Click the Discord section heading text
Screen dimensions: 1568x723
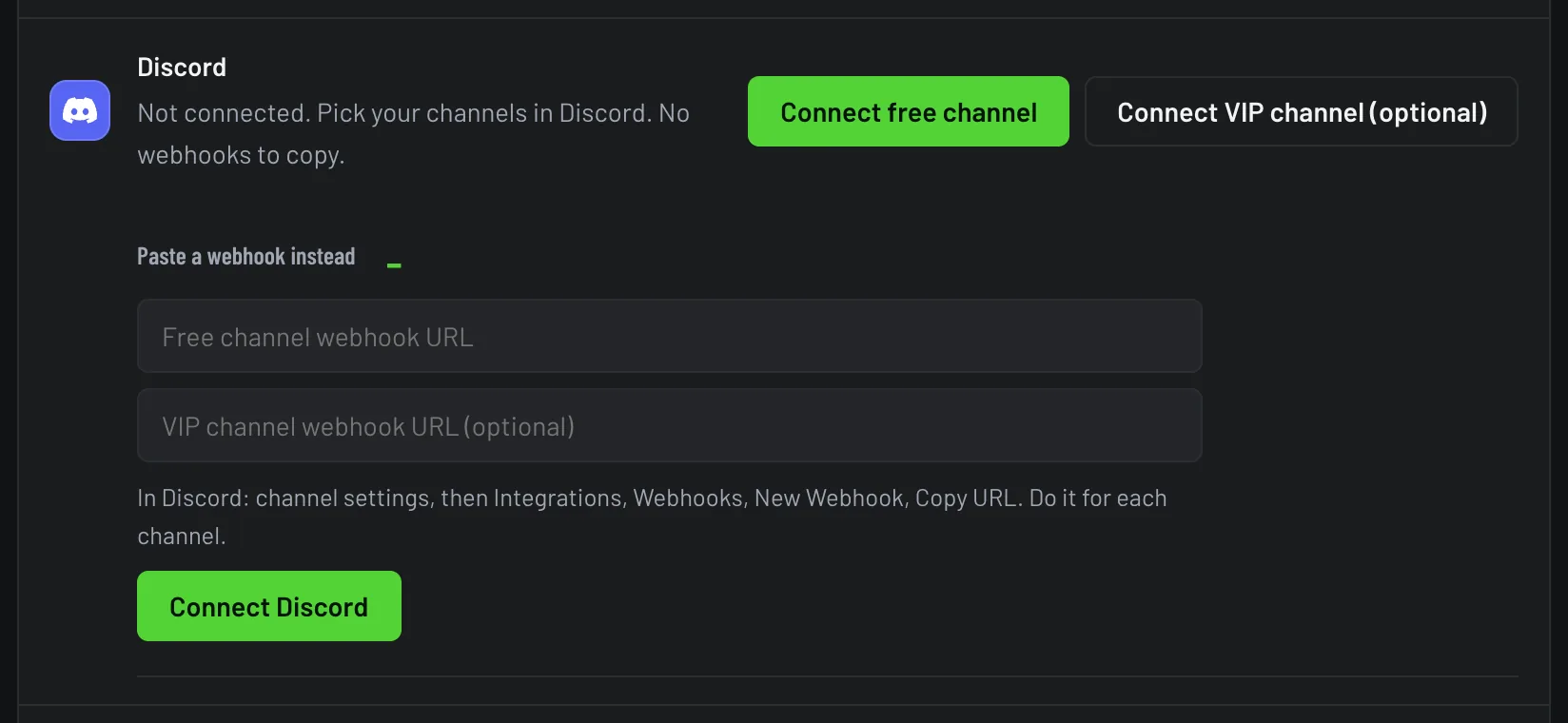coord(182,68)
